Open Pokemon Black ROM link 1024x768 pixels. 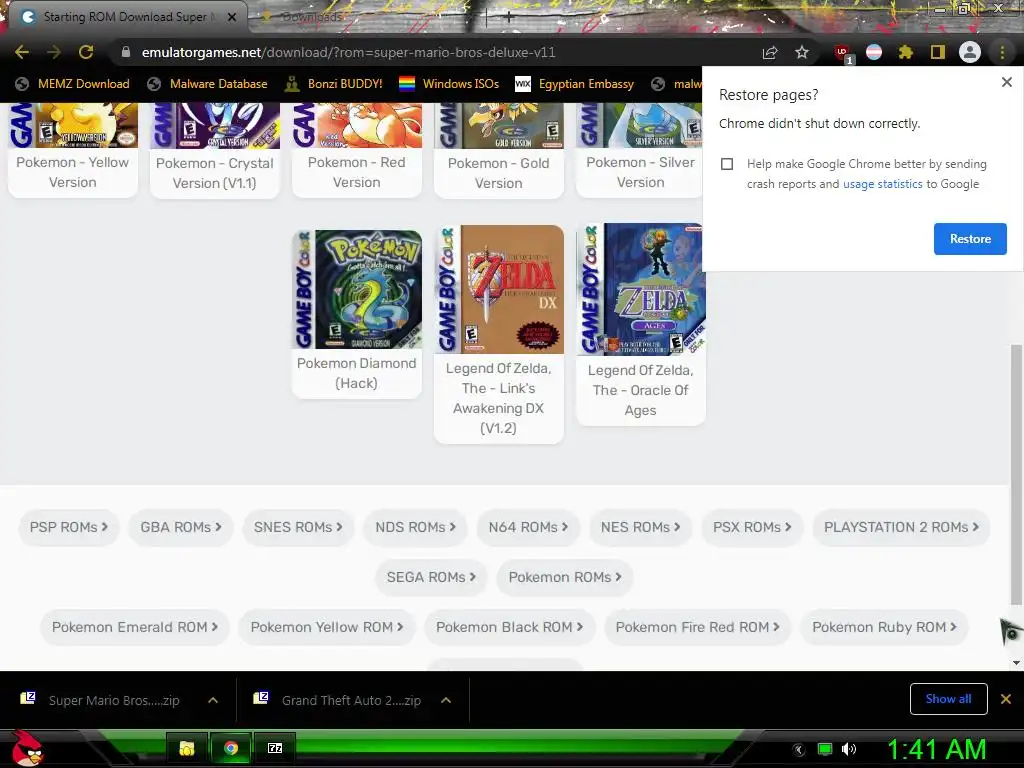[x=509, y=627]
